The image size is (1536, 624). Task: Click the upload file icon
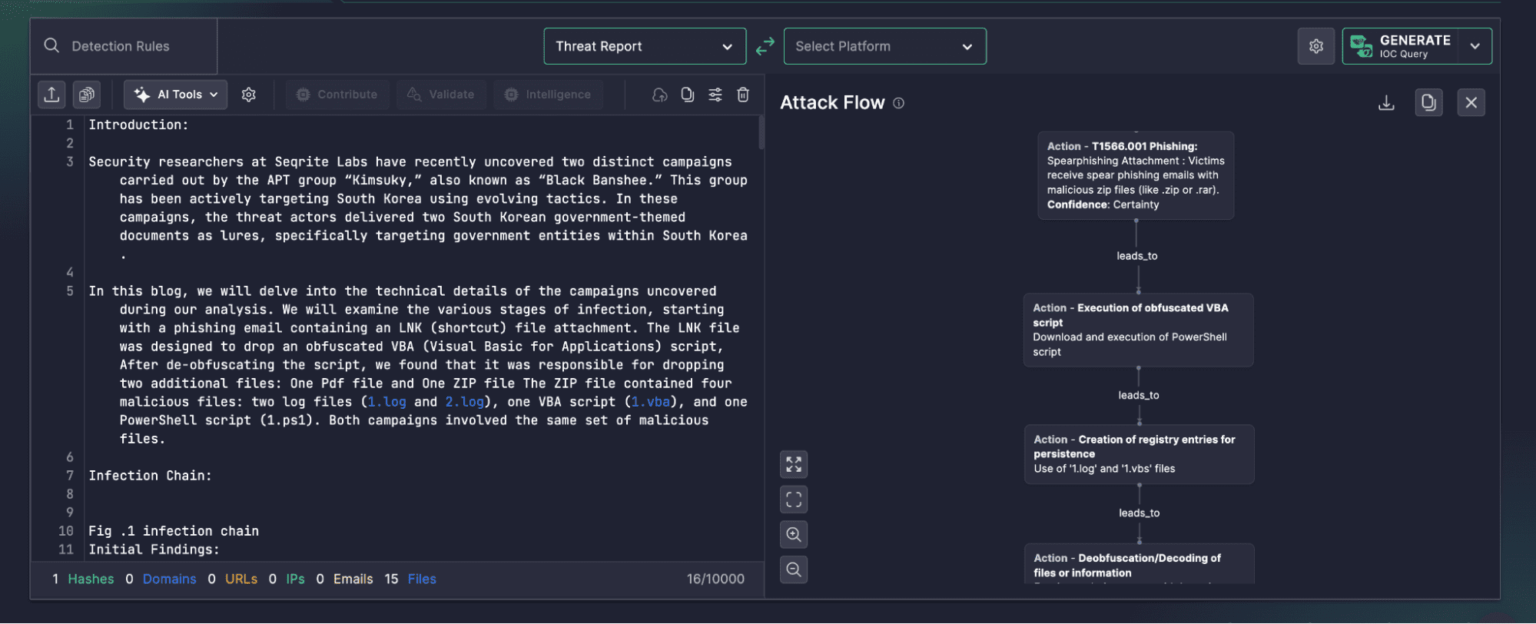click(x=52, y=94)
